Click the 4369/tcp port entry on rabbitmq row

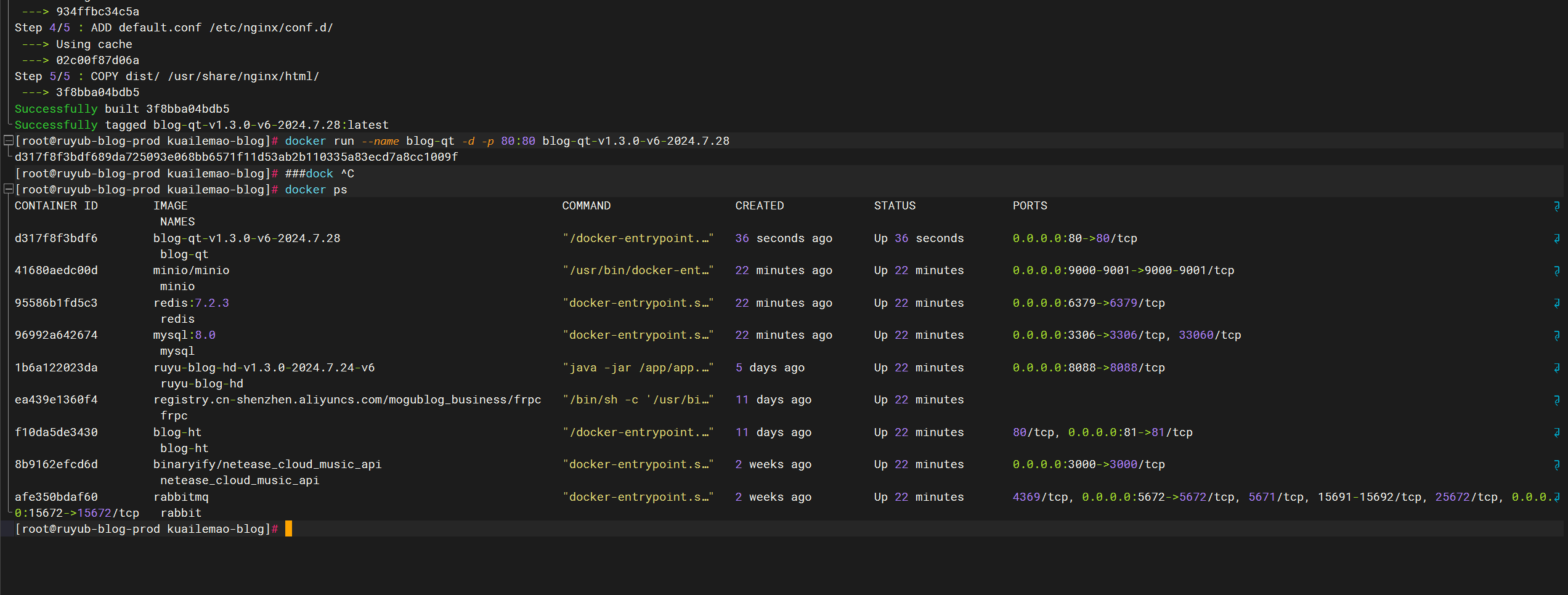pos(1040,497)
